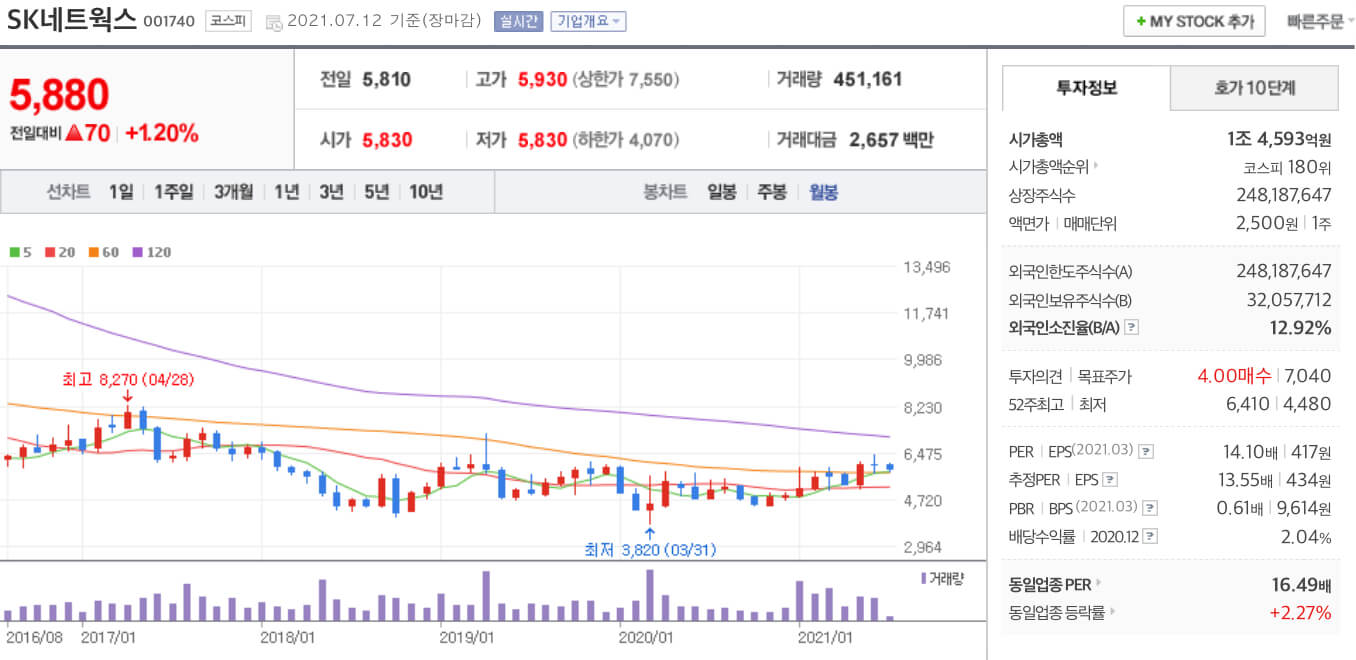Viewport: 1356px width, 660px height.
Task: Click the 4.00매수 investment opinion
Action: [1234, 376]
